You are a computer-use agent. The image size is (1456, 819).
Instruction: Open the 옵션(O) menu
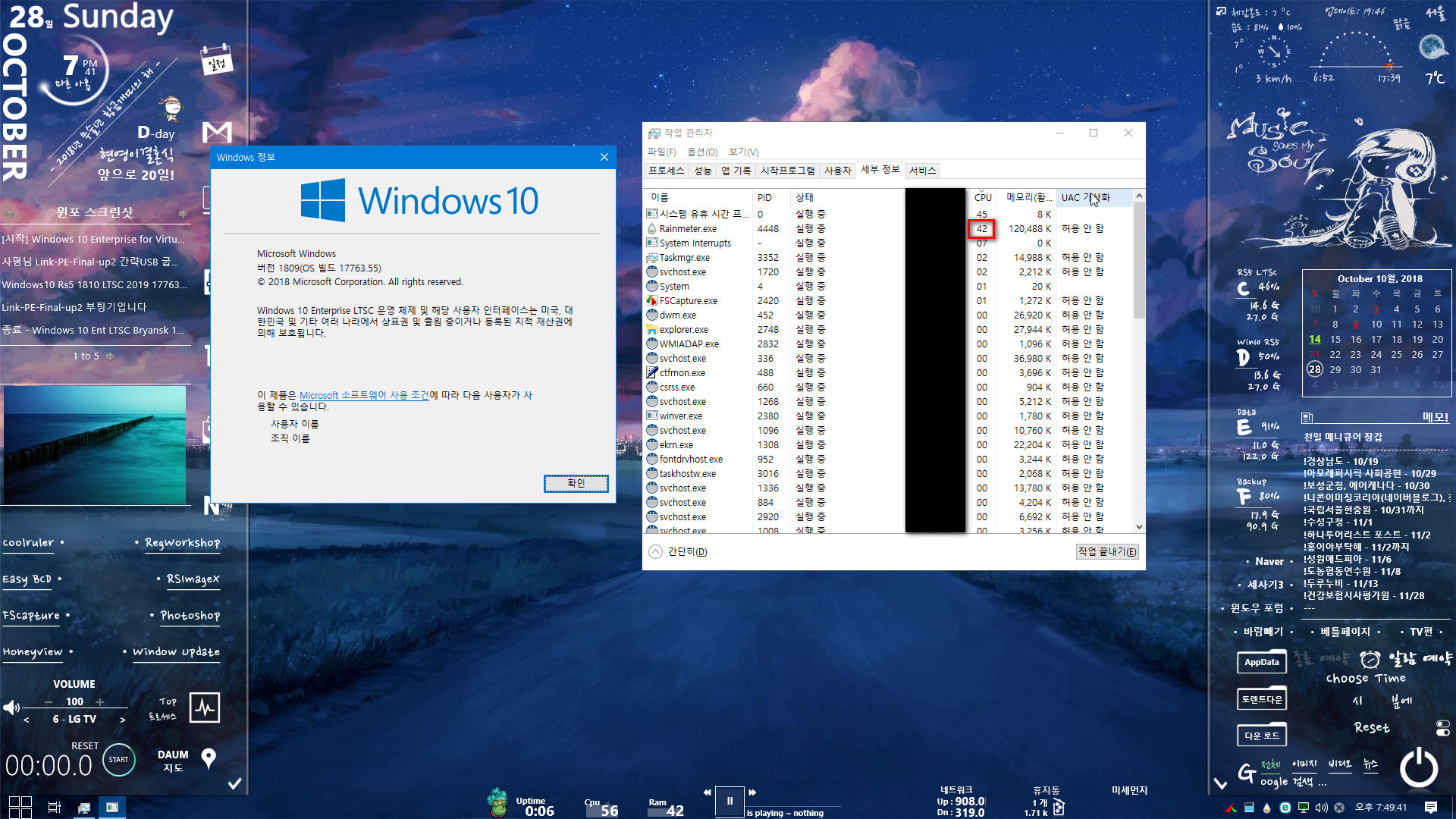(x=702, y=152)
